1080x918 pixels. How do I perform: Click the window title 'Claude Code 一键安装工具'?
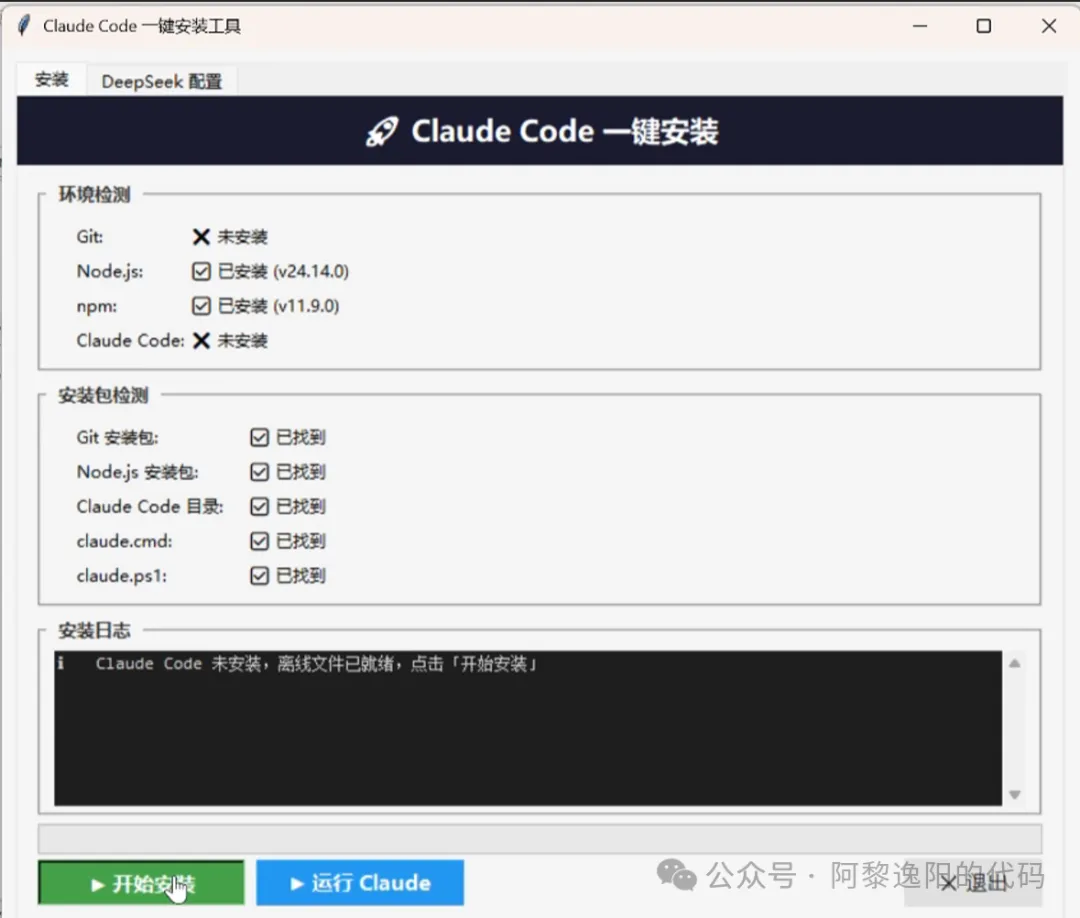coord(142,26)
